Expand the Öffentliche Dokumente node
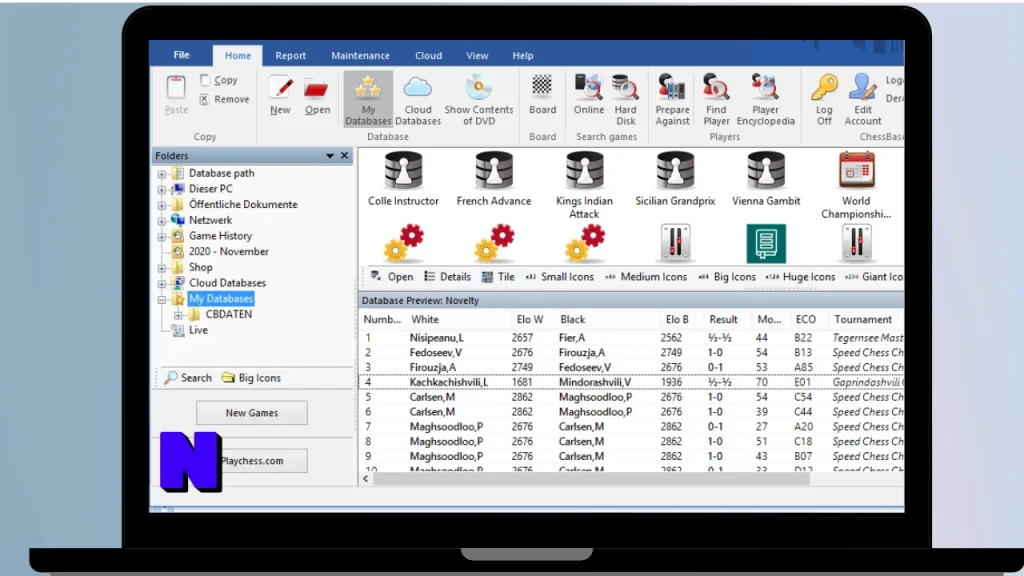Screen dimensions: 1024x576 click(x=162, y=205)
